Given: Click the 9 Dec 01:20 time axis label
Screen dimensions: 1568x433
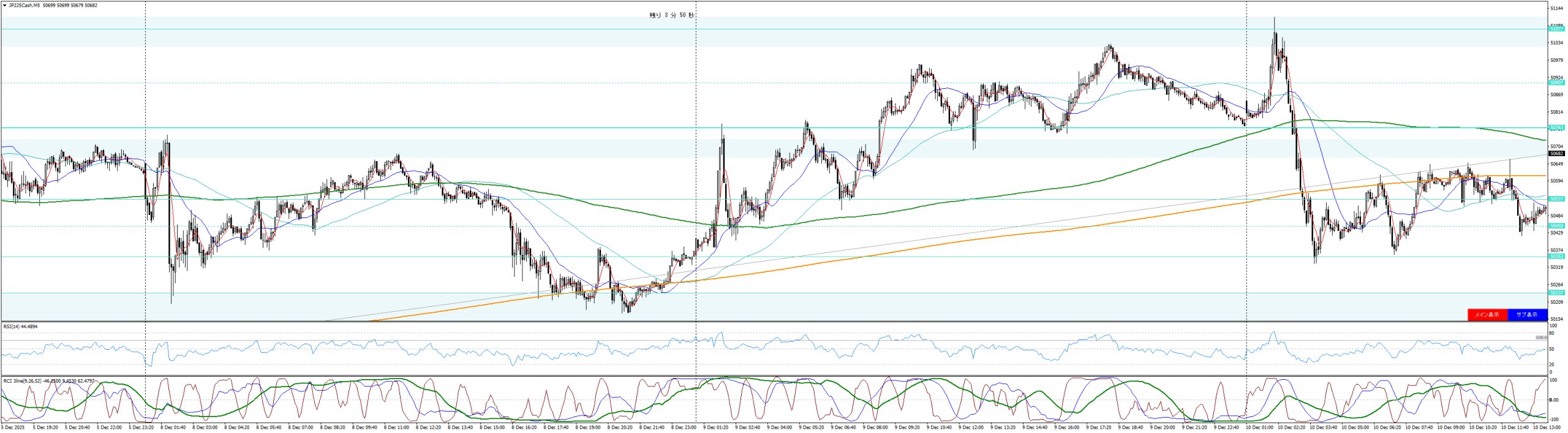Looking at the screenshot, I should [714, 427].
